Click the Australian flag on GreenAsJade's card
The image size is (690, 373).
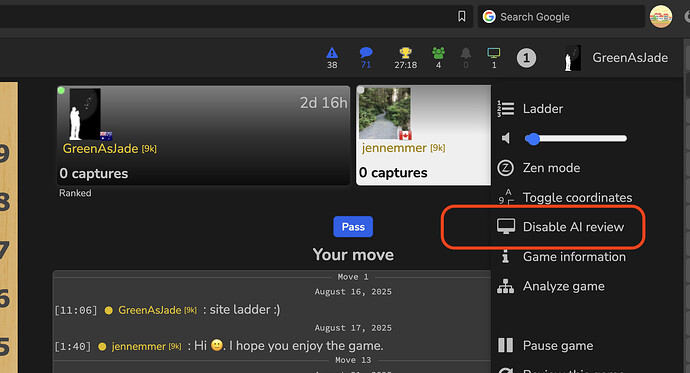[x=106, y=135]
